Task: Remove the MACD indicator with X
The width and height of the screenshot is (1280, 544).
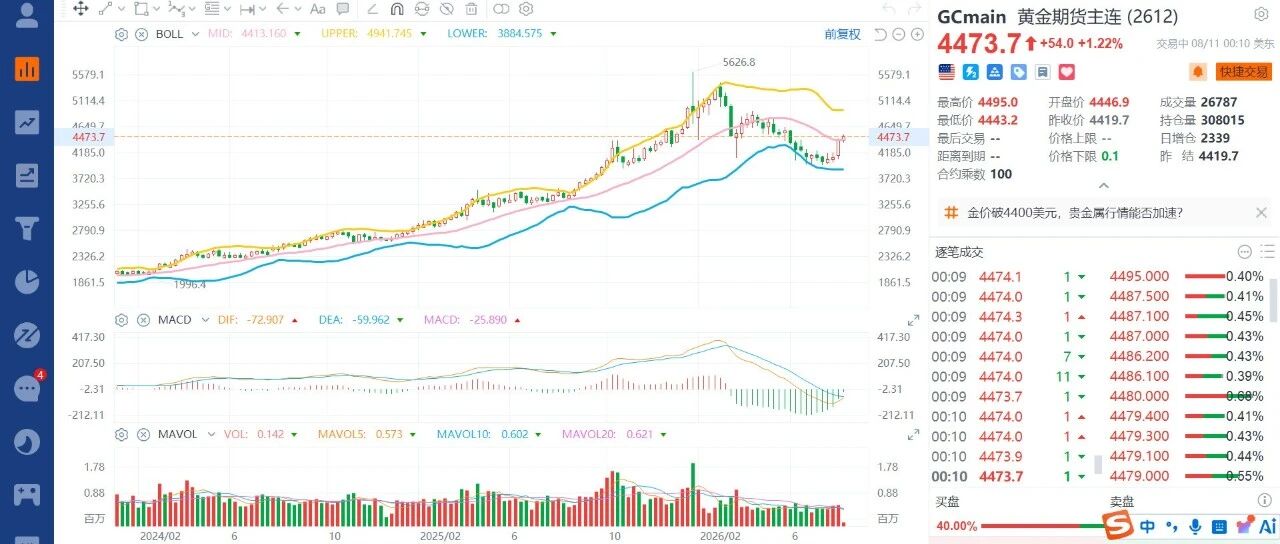Action: pyautogui.click(x=141, y=320)
